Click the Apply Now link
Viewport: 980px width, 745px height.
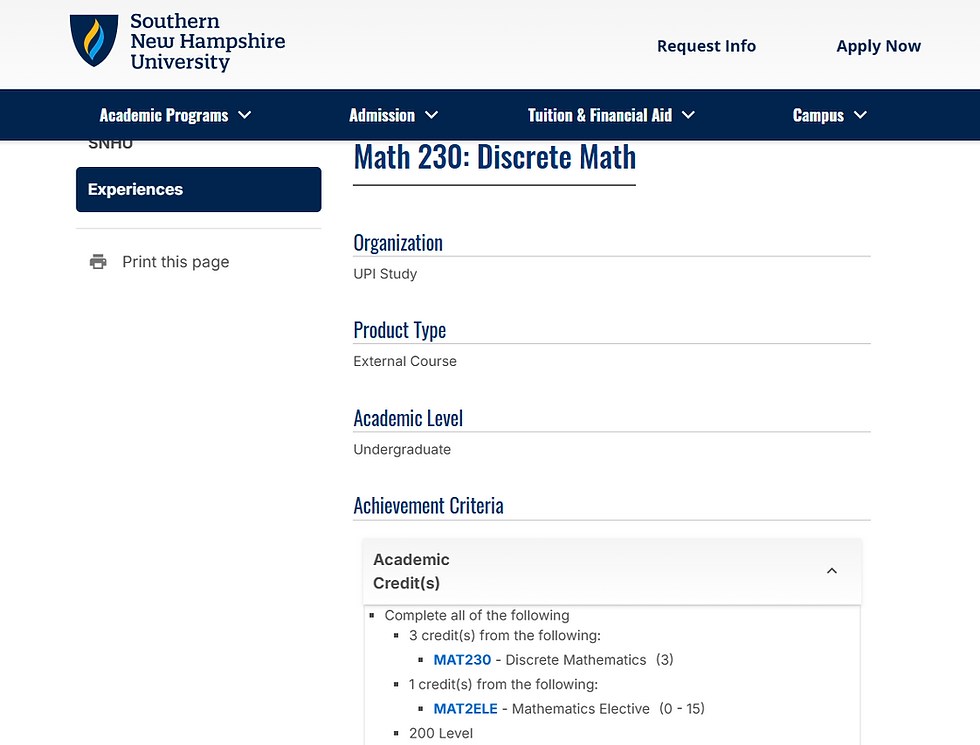878,46
